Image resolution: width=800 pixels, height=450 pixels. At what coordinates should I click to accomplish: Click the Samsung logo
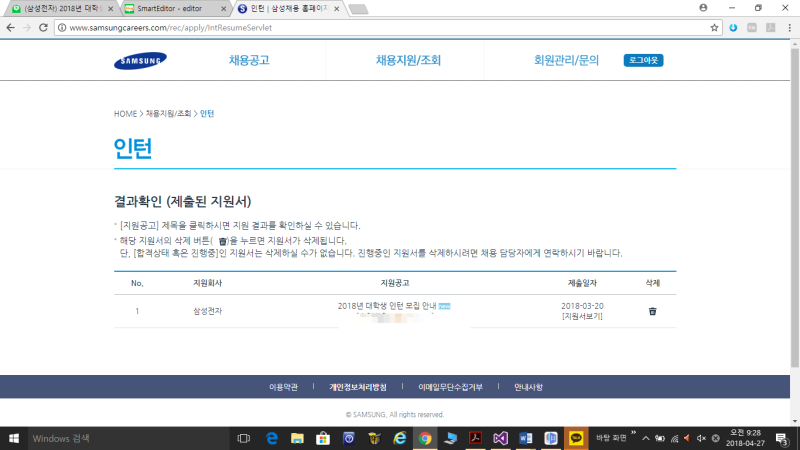(x=140, y=61)
